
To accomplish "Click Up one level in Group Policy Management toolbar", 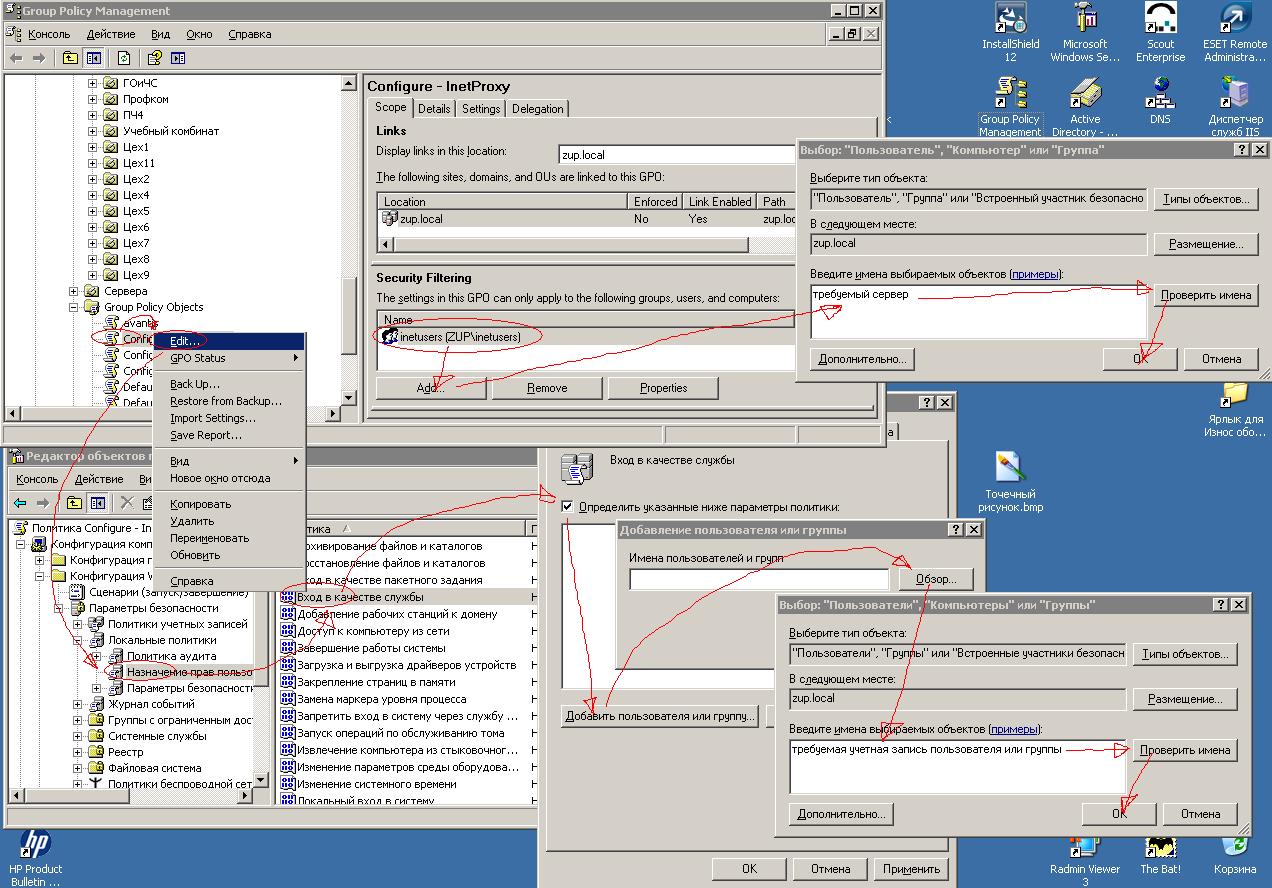I will pyautogui.click(x=70, y=58).
